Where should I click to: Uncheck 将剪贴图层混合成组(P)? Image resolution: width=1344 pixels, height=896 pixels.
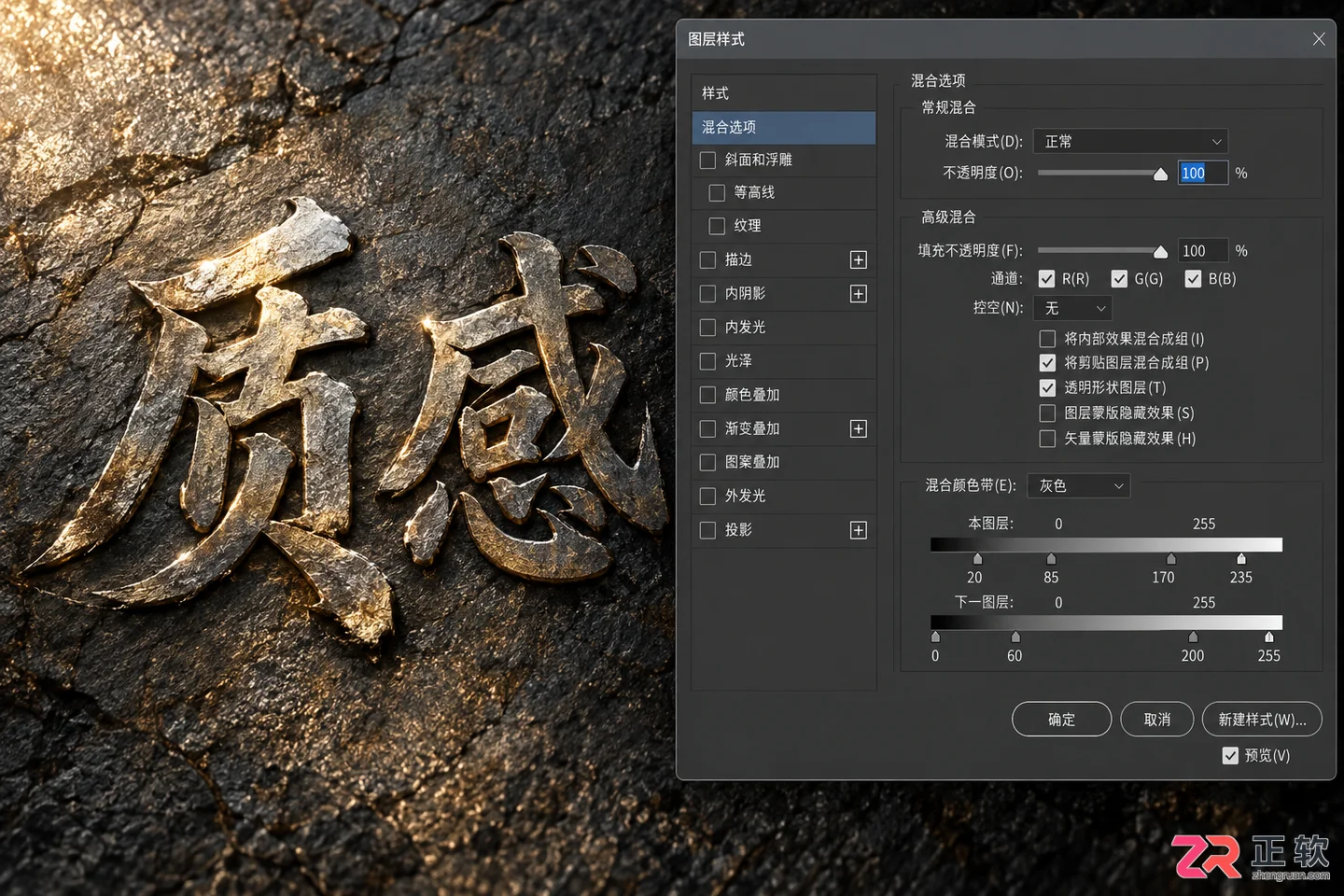(1048, 363)
